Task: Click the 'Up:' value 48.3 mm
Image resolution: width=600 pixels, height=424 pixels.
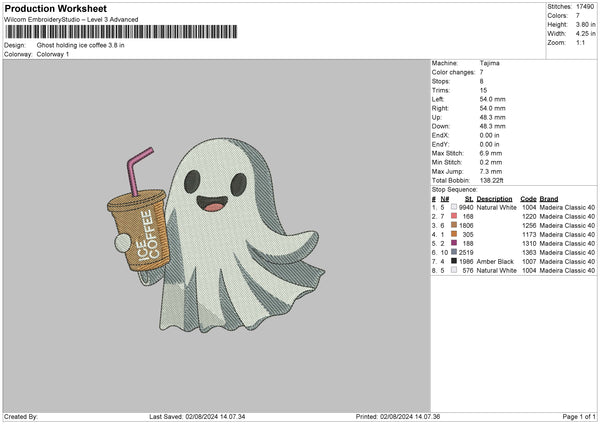Action: (492, 117)
